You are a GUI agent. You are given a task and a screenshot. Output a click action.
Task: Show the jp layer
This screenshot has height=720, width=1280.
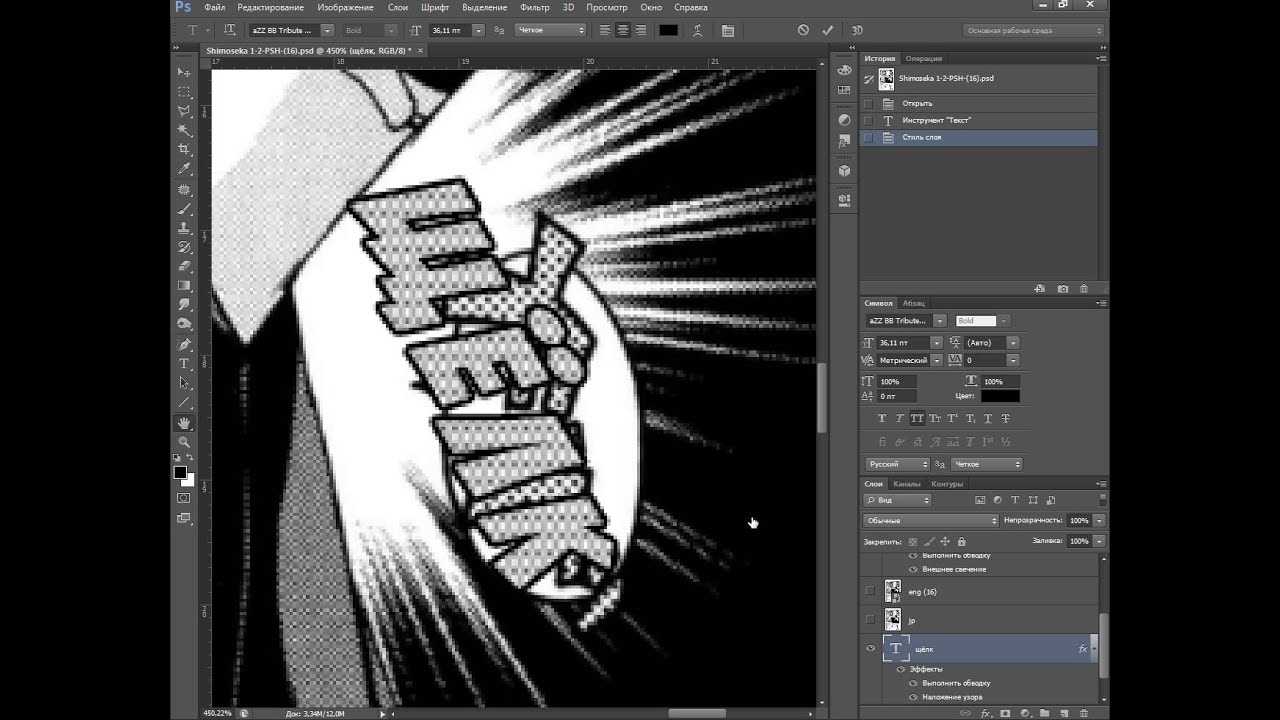tap(870, 620)
